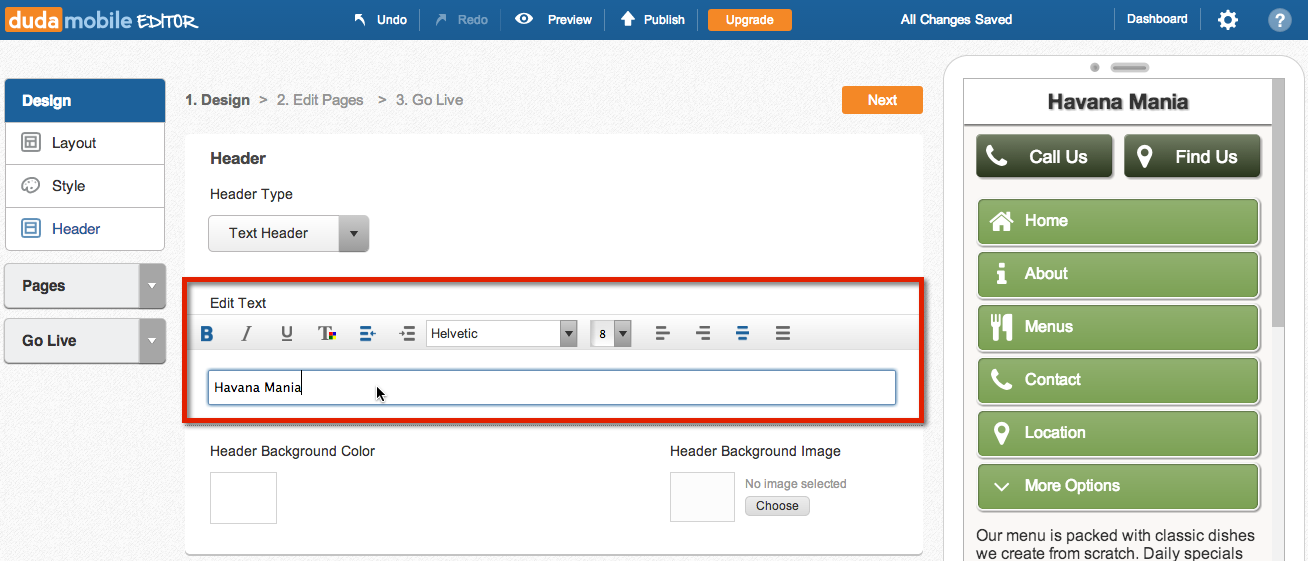Click the orange Next button
This screenshot has height=561, width=1308.
(882, 100)
